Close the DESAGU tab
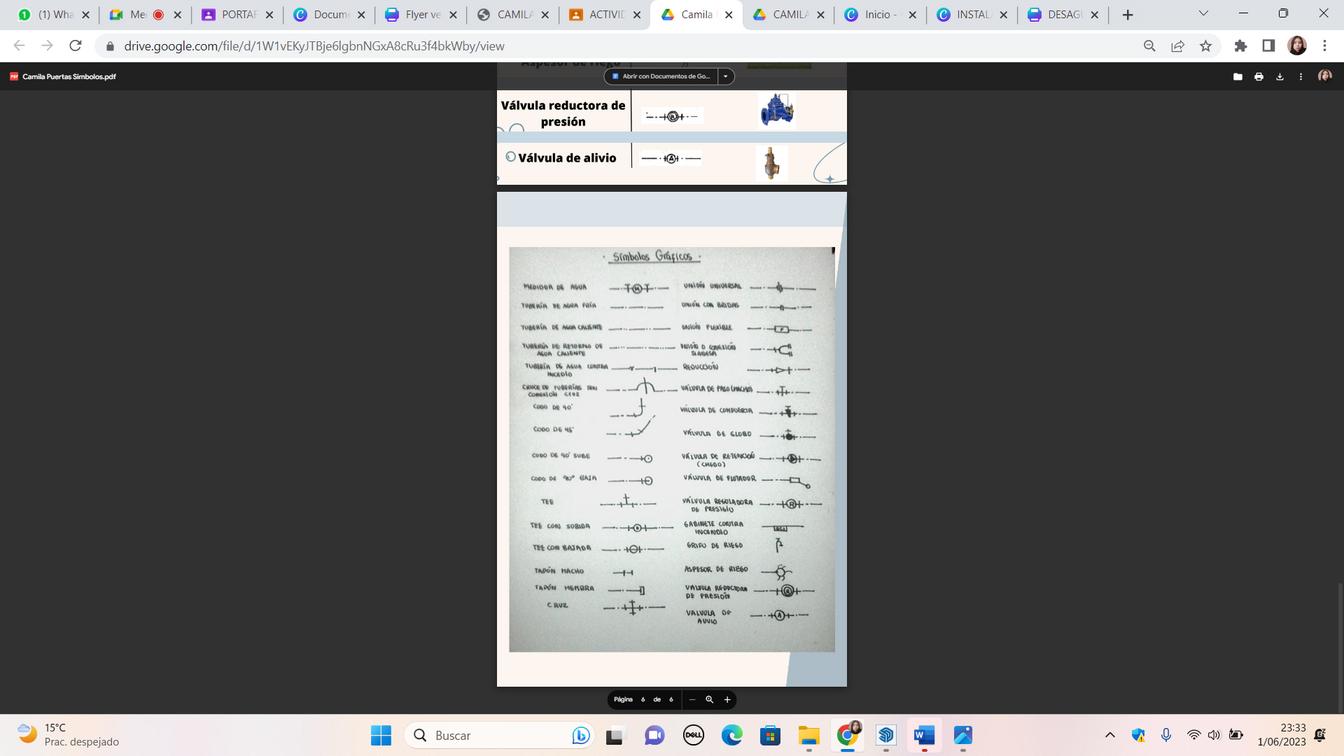1344x756 pixels. click(1094, 15)
